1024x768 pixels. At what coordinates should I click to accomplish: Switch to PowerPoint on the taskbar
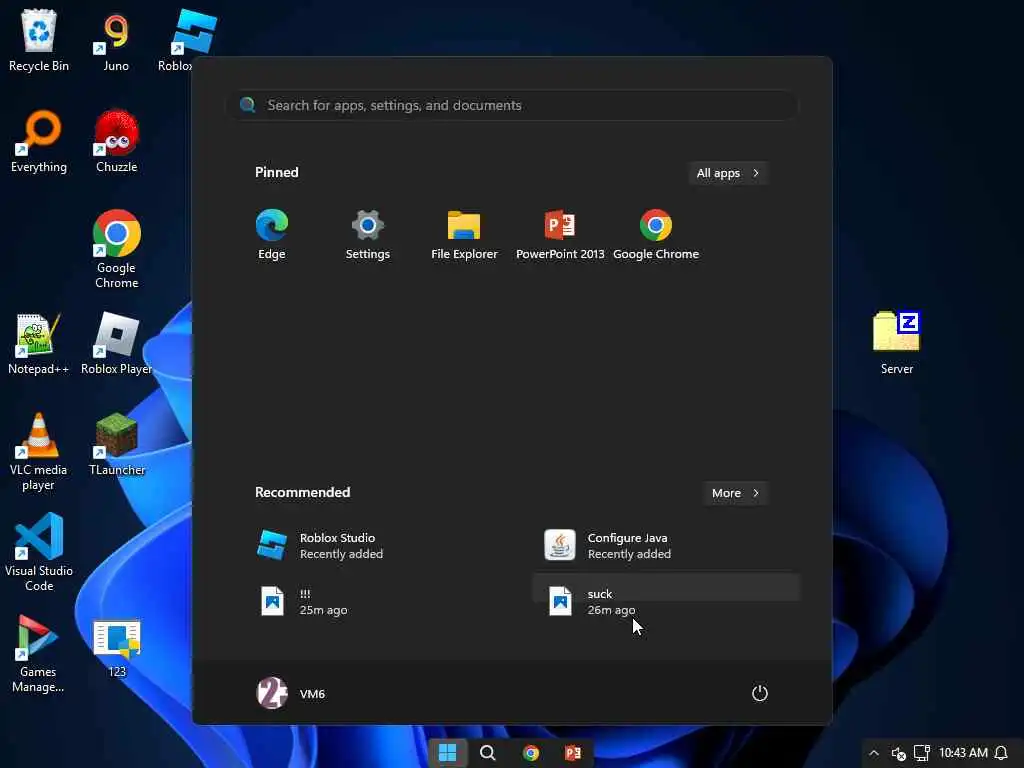573,753
